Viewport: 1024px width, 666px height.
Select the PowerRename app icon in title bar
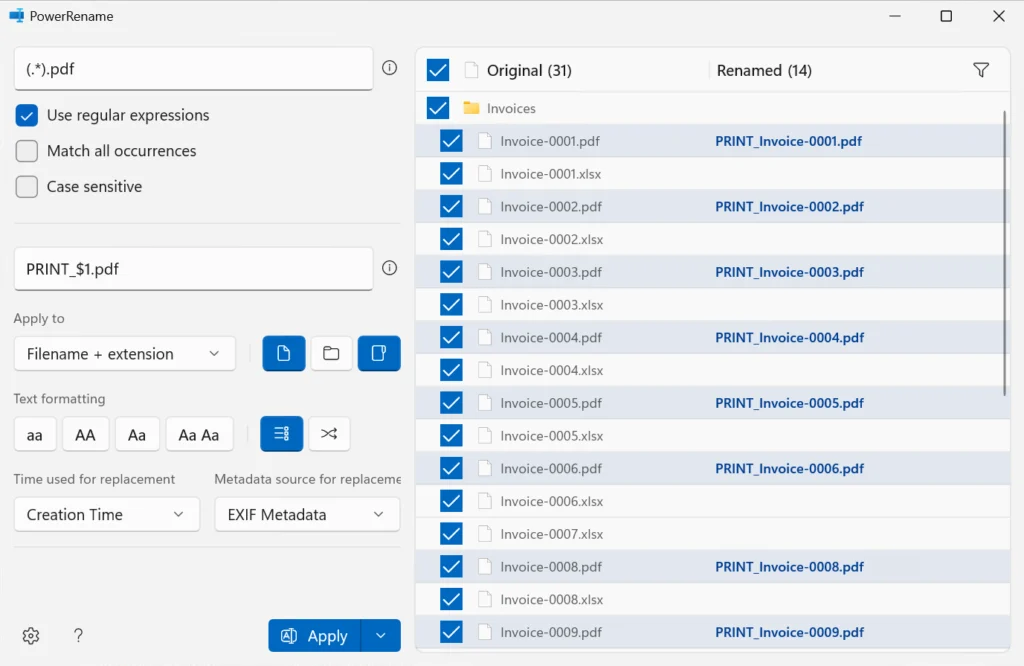[16, 16]
